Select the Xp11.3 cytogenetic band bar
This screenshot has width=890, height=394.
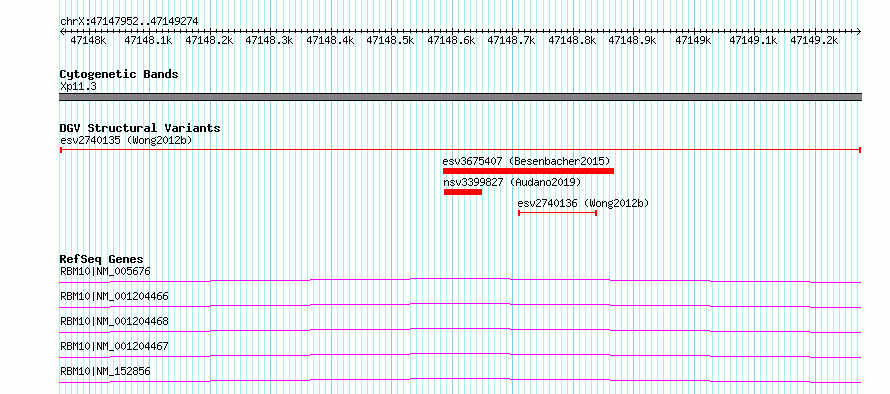(460, 97)
